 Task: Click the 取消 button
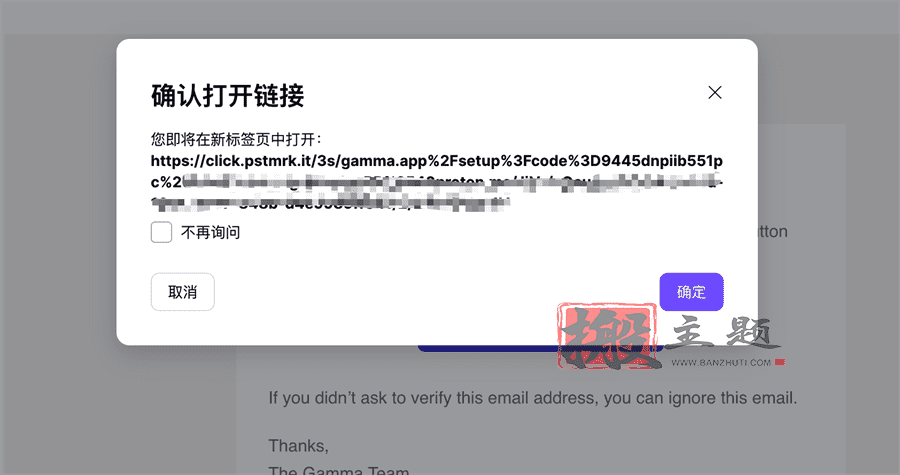click(183, 292)
